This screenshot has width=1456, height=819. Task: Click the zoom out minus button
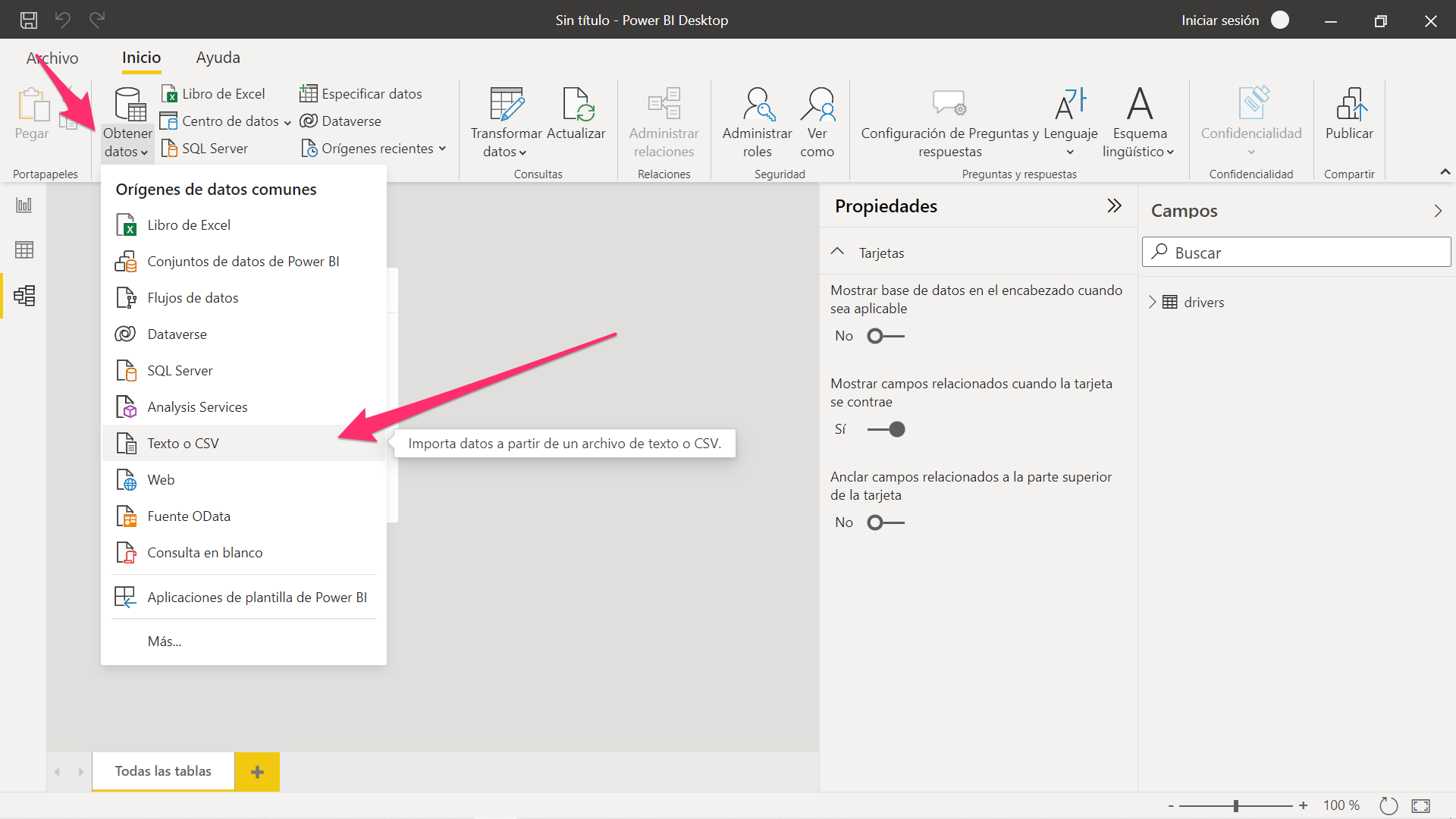point(1171,806)
